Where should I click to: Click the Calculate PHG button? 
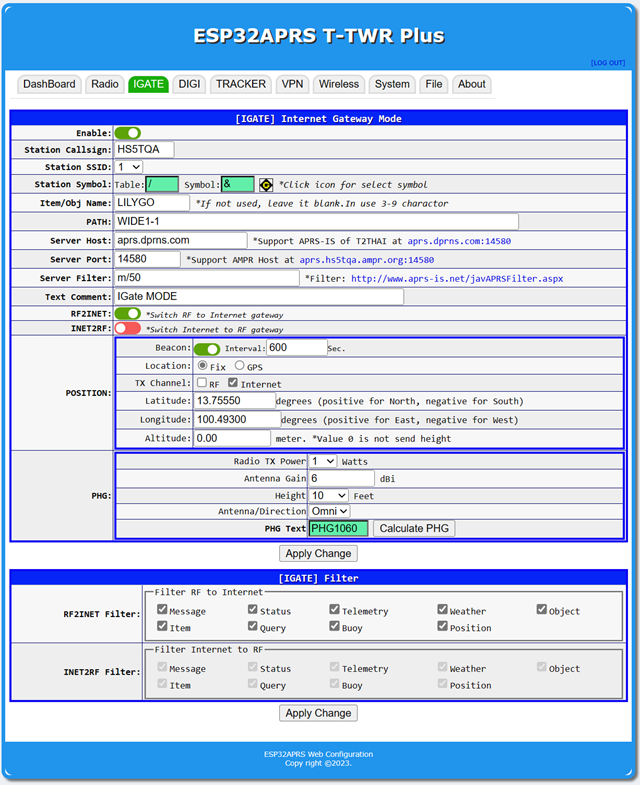click(414, 528)
